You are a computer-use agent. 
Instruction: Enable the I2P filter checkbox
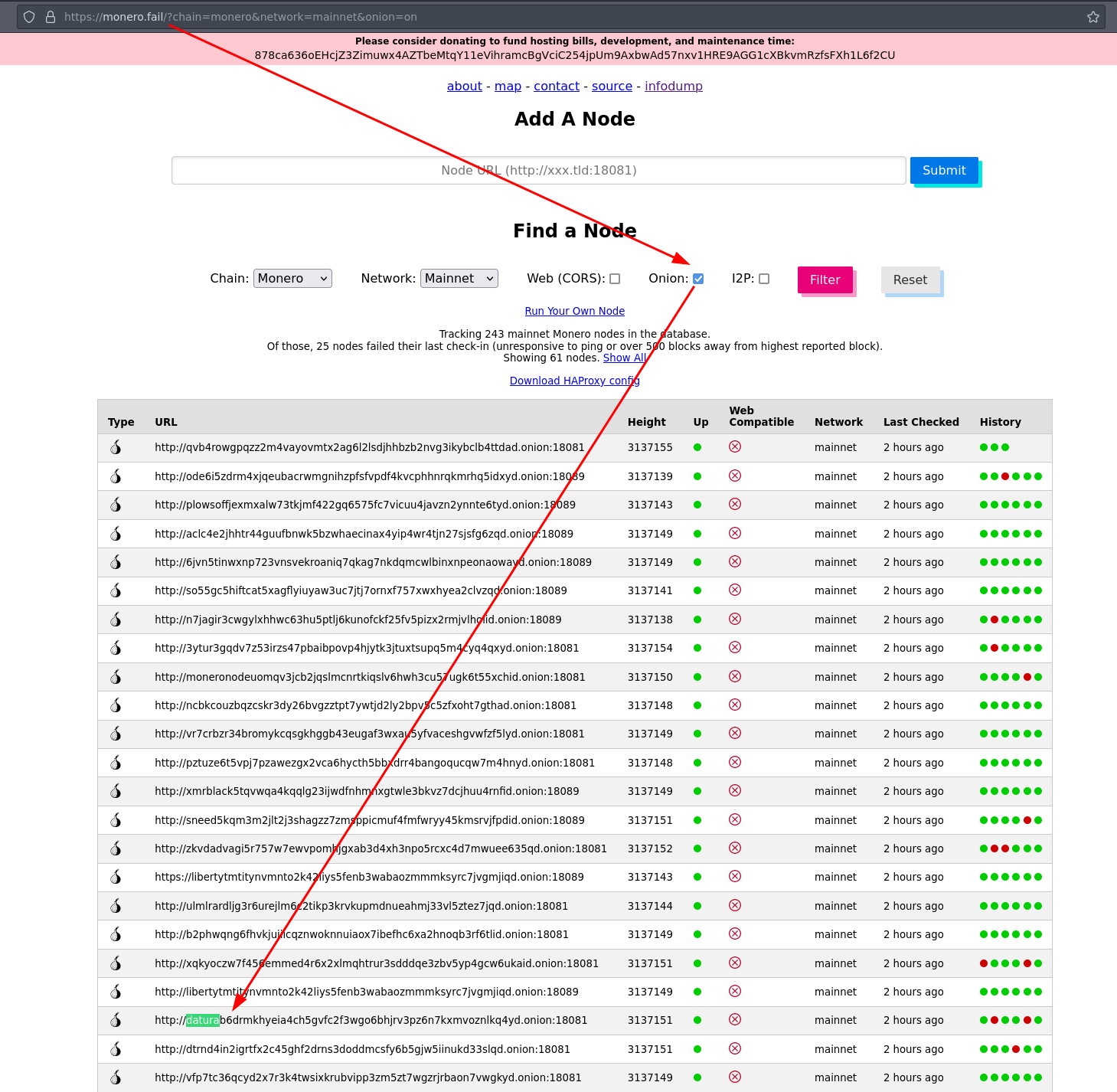point(764,279)
